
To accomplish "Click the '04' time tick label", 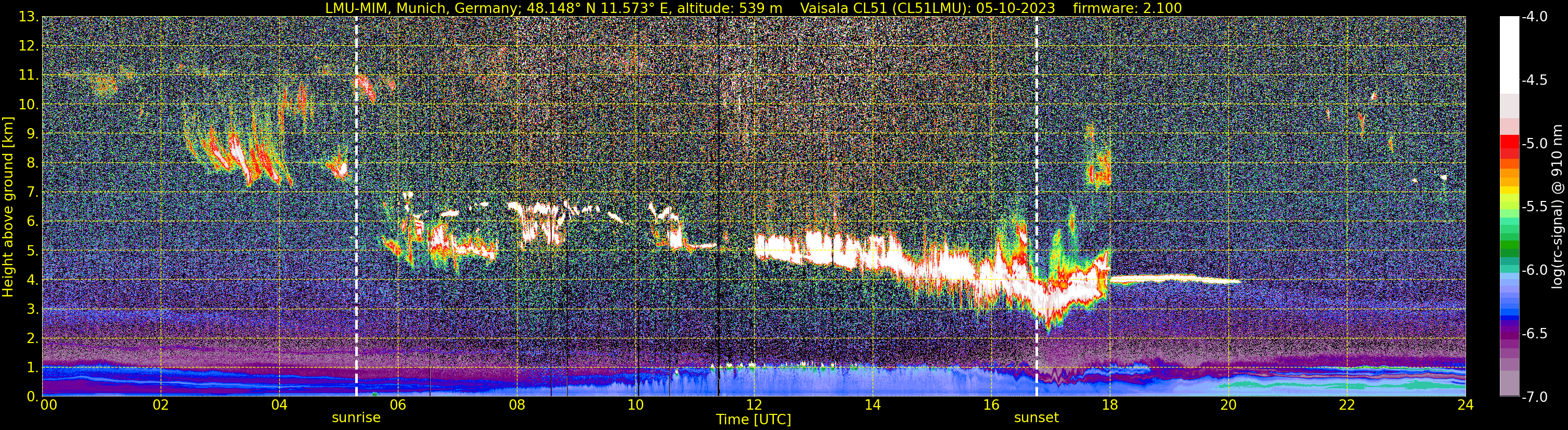I will tap(279, 405).
